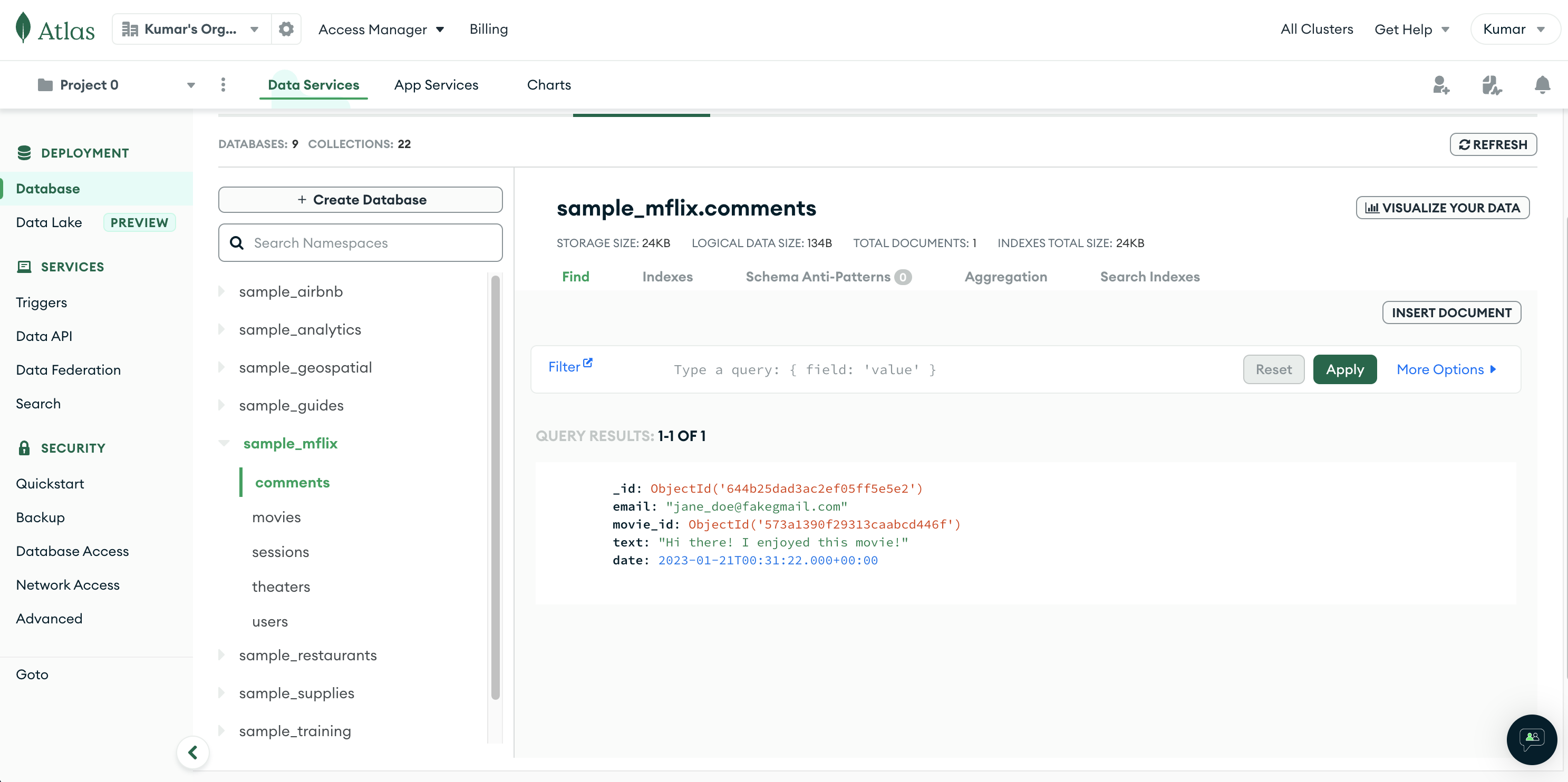1568x782 pixels.
Task: Open the Get Help dropdown
Action: (1411, 29)
